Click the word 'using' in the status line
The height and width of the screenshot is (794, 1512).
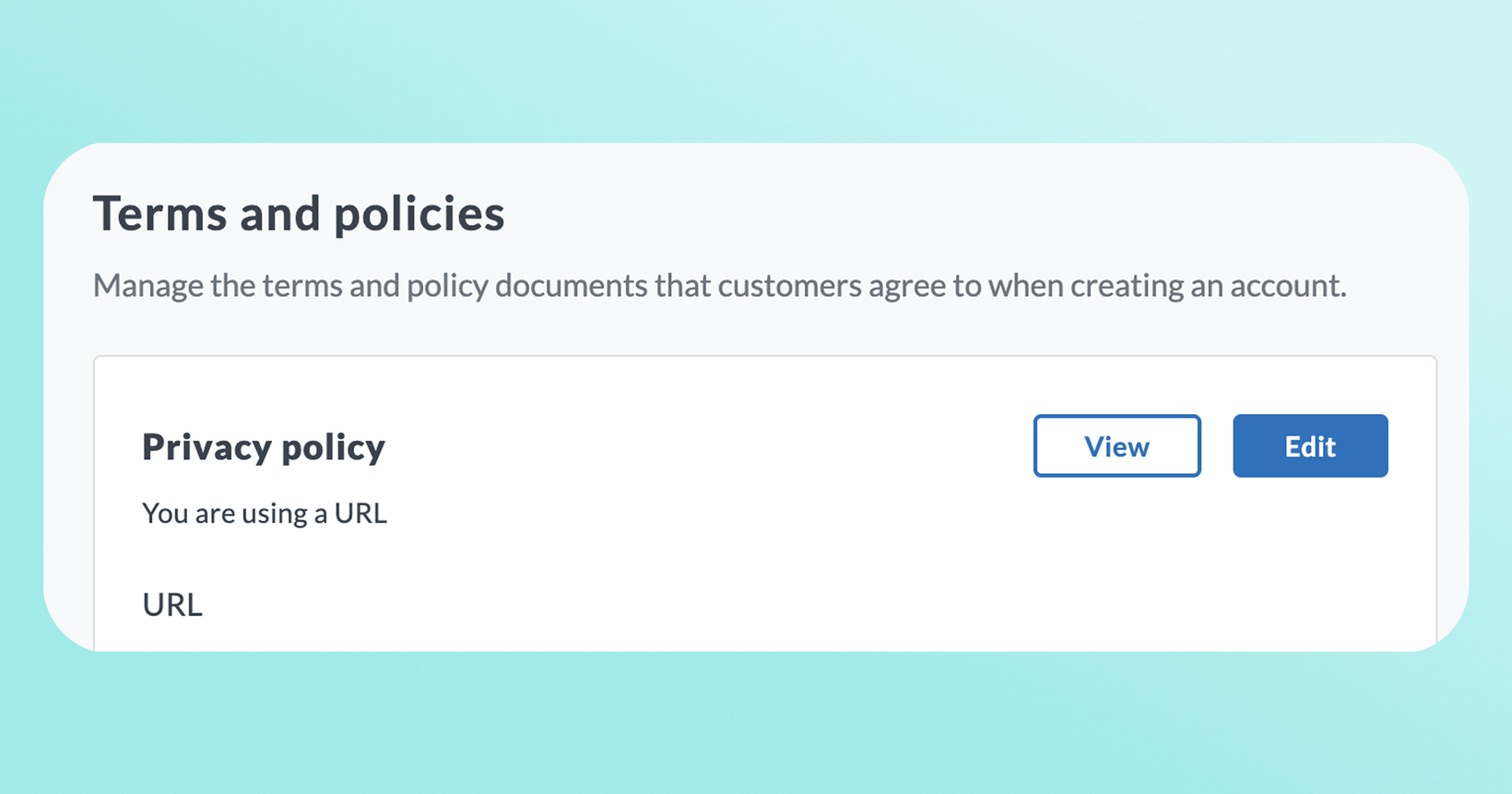(x=275, y=515)
